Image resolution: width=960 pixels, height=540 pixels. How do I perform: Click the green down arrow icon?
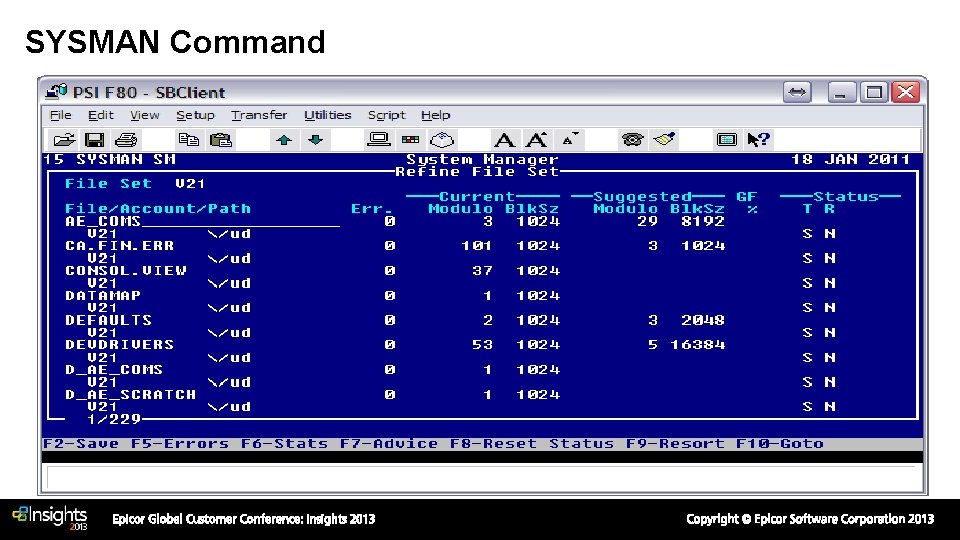[x=315, y=140]
